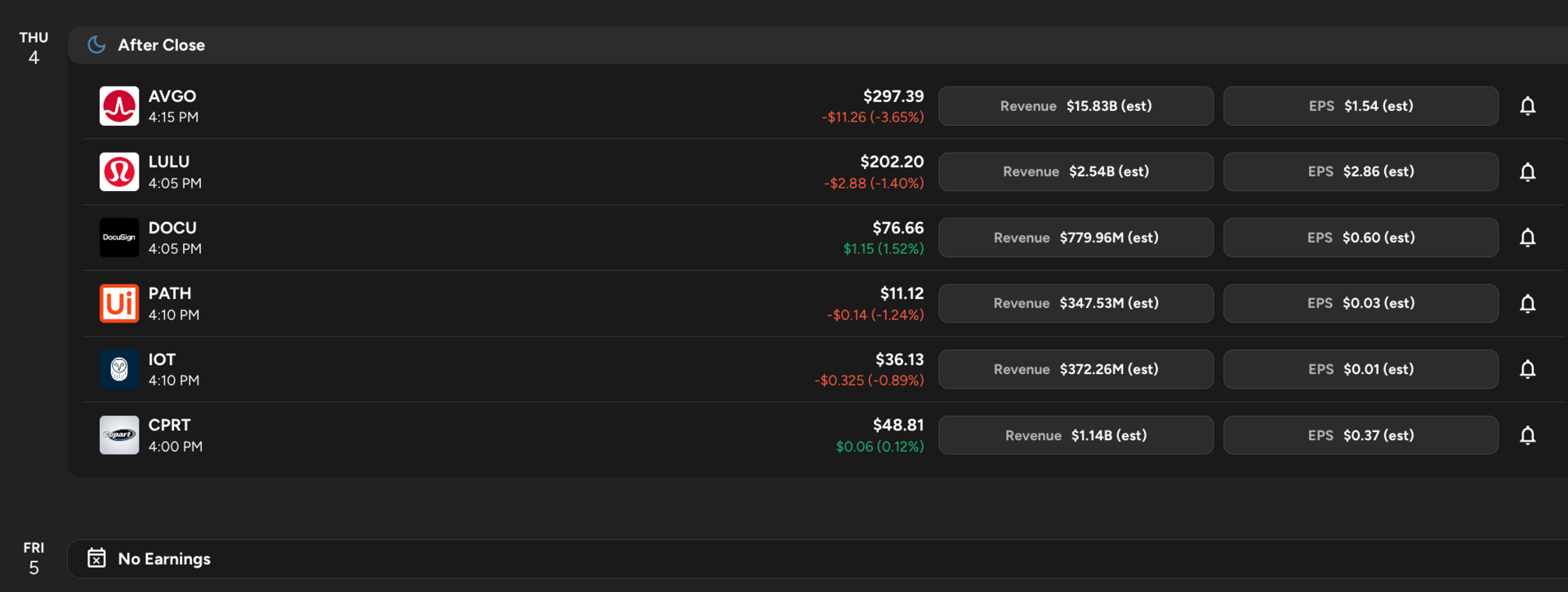This screenshot has width=1568, height=592.
Task: Select the Thursday 4 date label
Action: [33, 48]
